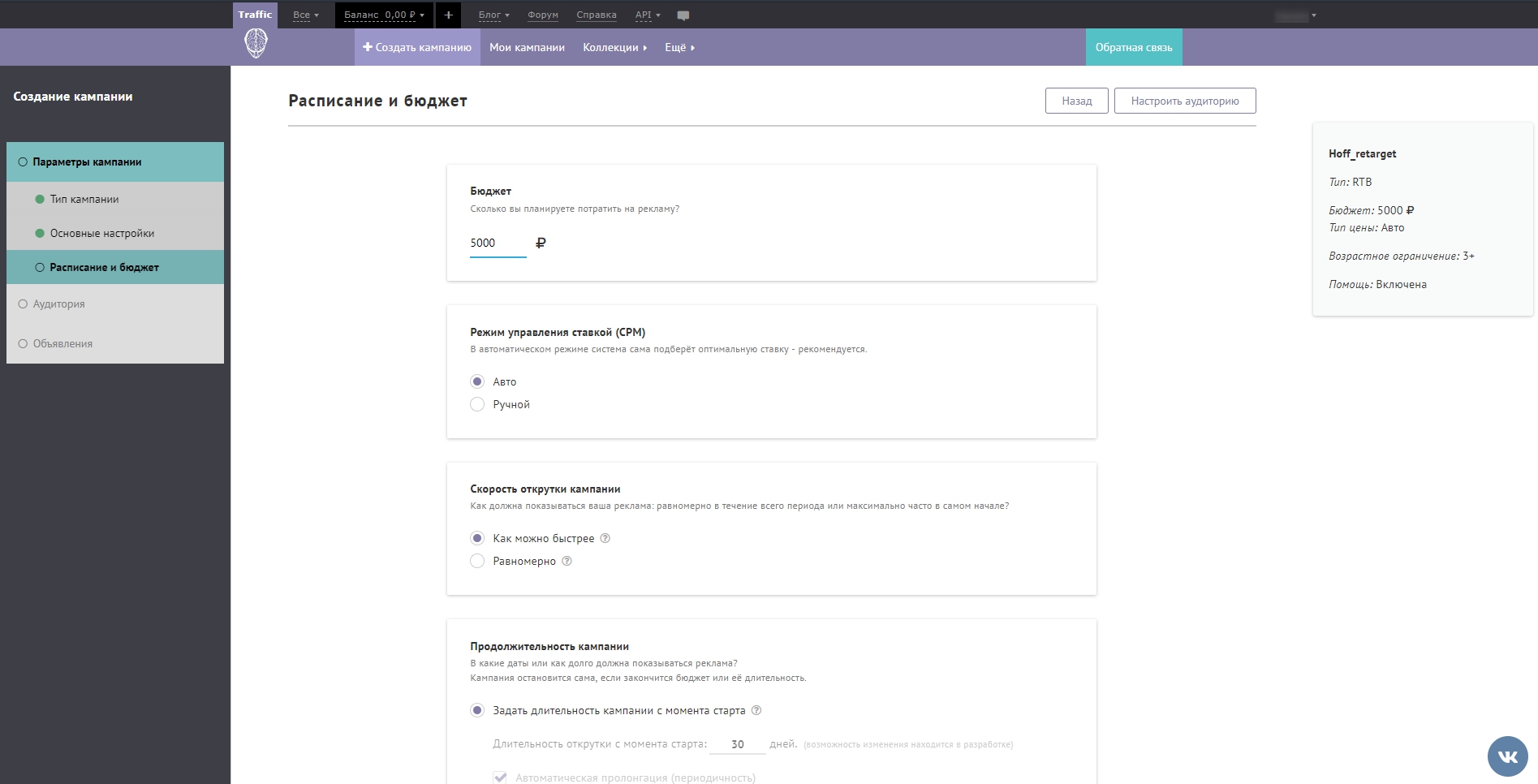1538x784 pixels.
Task: Toggle 'Автоматическая пролонгация' checkbox
Action: tap(500, 778)
